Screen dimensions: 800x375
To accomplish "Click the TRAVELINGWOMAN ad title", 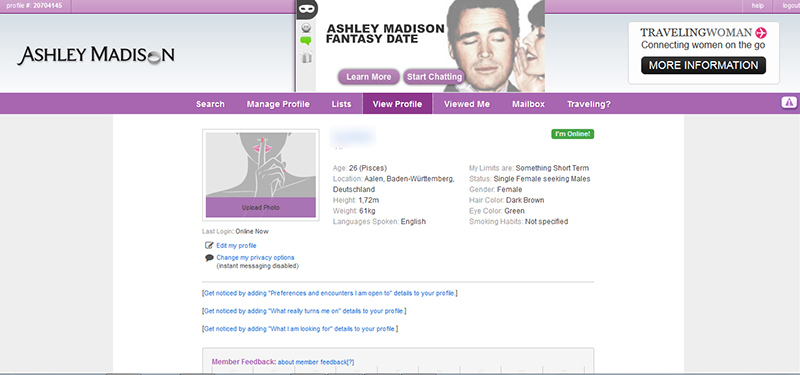I will 696,33.
